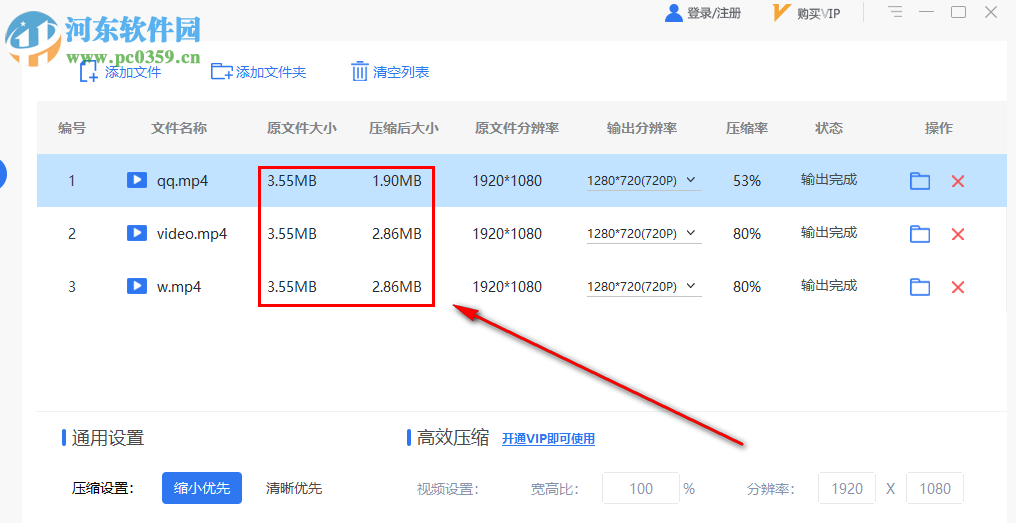This screenshot has width=1016, height=523.
Task: Click the play icon of w.mp4
Action: tap(137, 286)
